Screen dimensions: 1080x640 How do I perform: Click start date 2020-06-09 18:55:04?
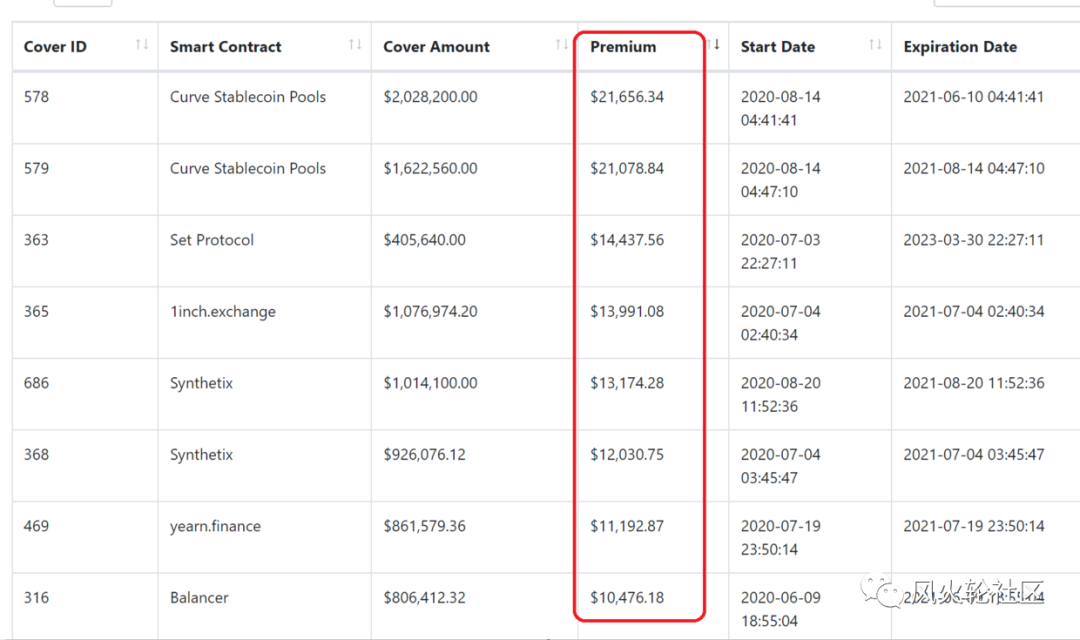coord(781,610)
